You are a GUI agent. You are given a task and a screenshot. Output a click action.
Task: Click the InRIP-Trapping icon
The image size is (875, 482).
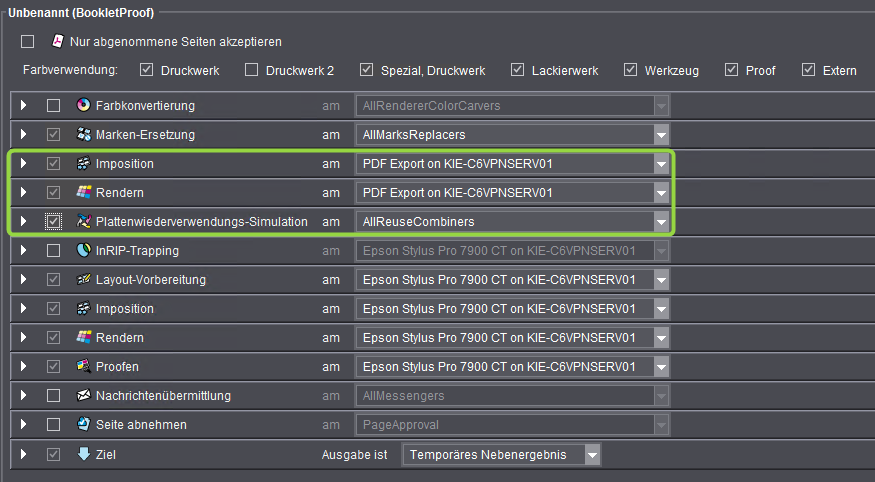[x=83, y=251]
